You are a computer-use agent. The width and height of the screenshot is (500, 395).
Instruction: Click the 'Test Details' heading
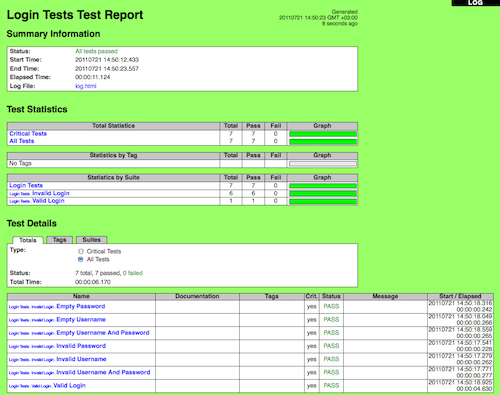coord(32,223)
